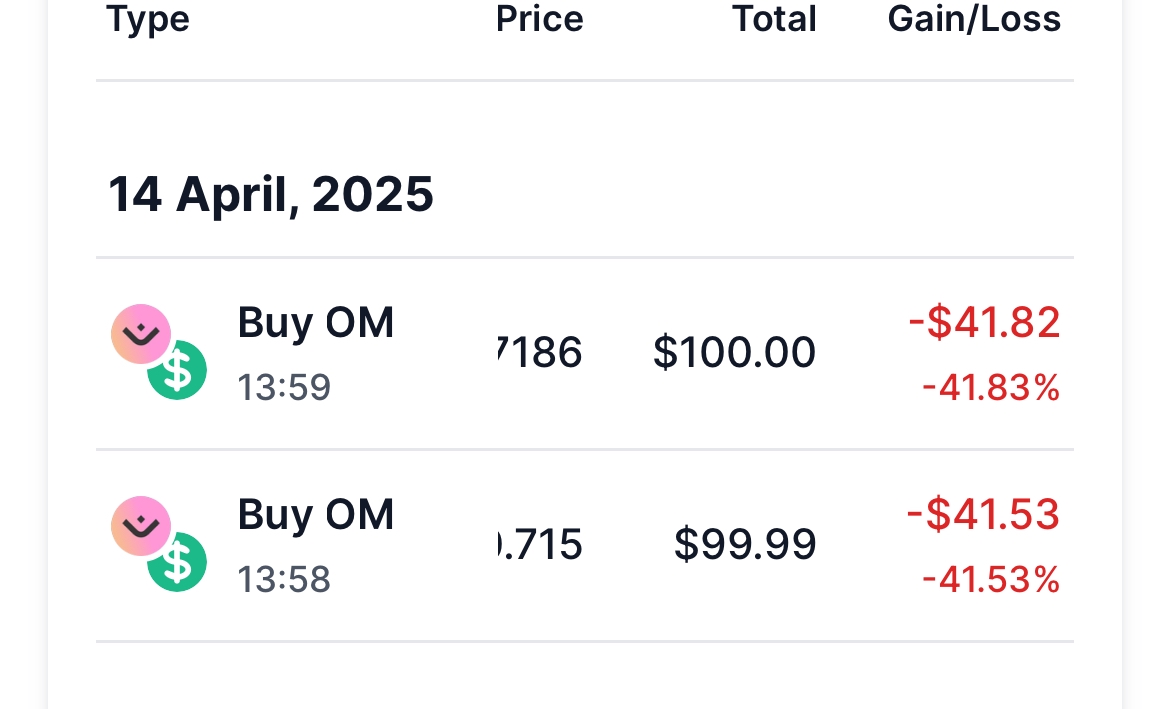Open the Buy OM transaction from 13:58

click(x=315, y=515)
